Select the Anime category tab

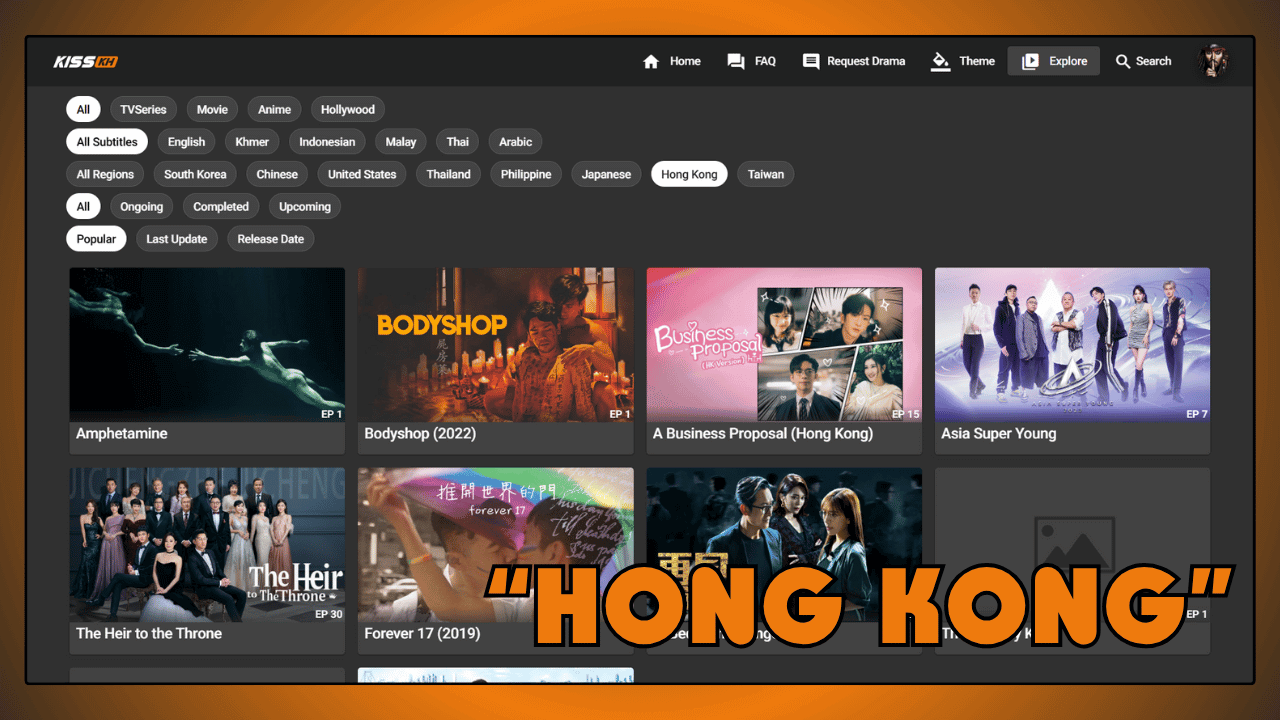tap(274, 109)
